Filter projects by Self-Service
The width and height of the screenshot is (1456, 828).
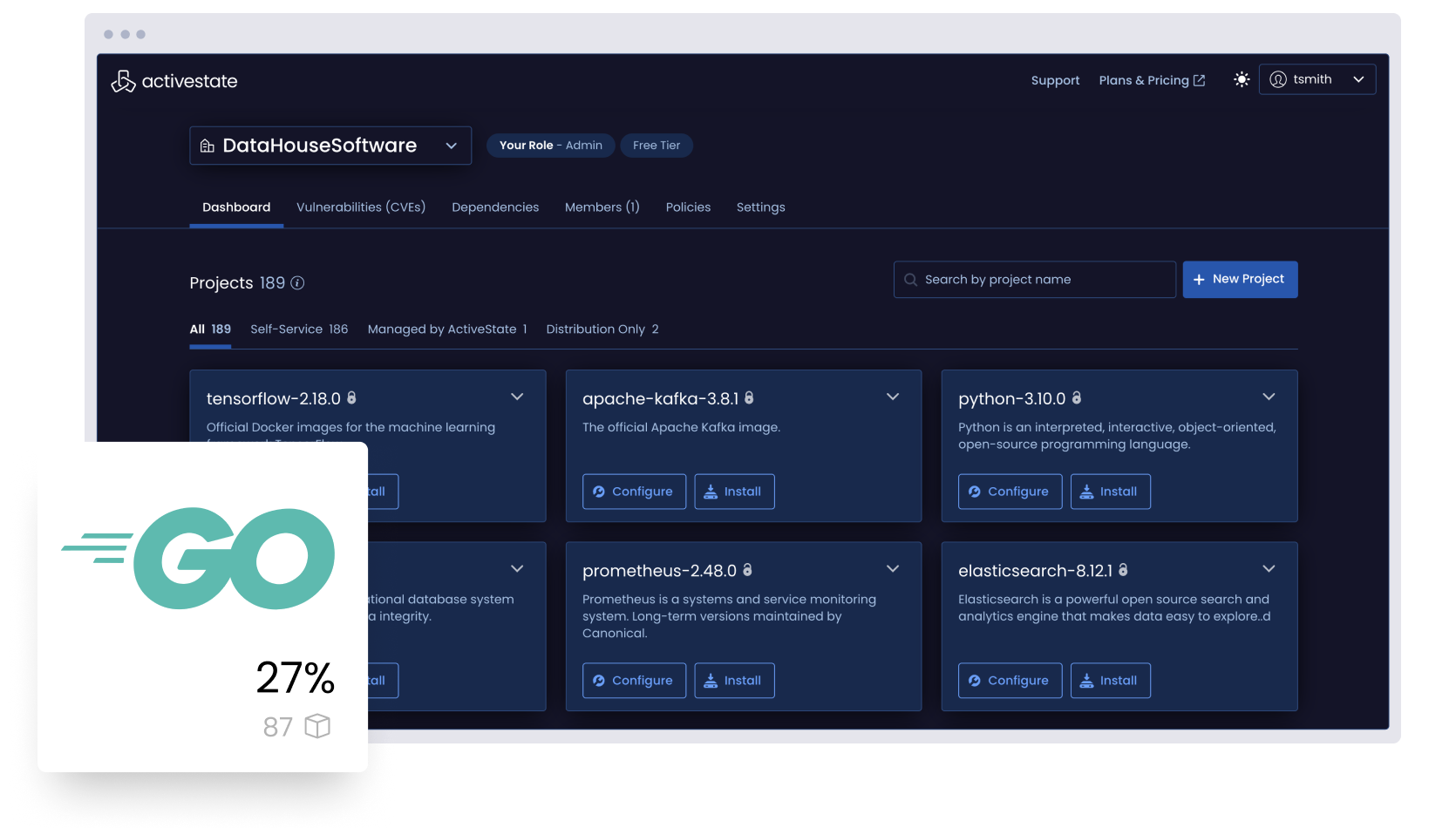[x=299, y=329]
